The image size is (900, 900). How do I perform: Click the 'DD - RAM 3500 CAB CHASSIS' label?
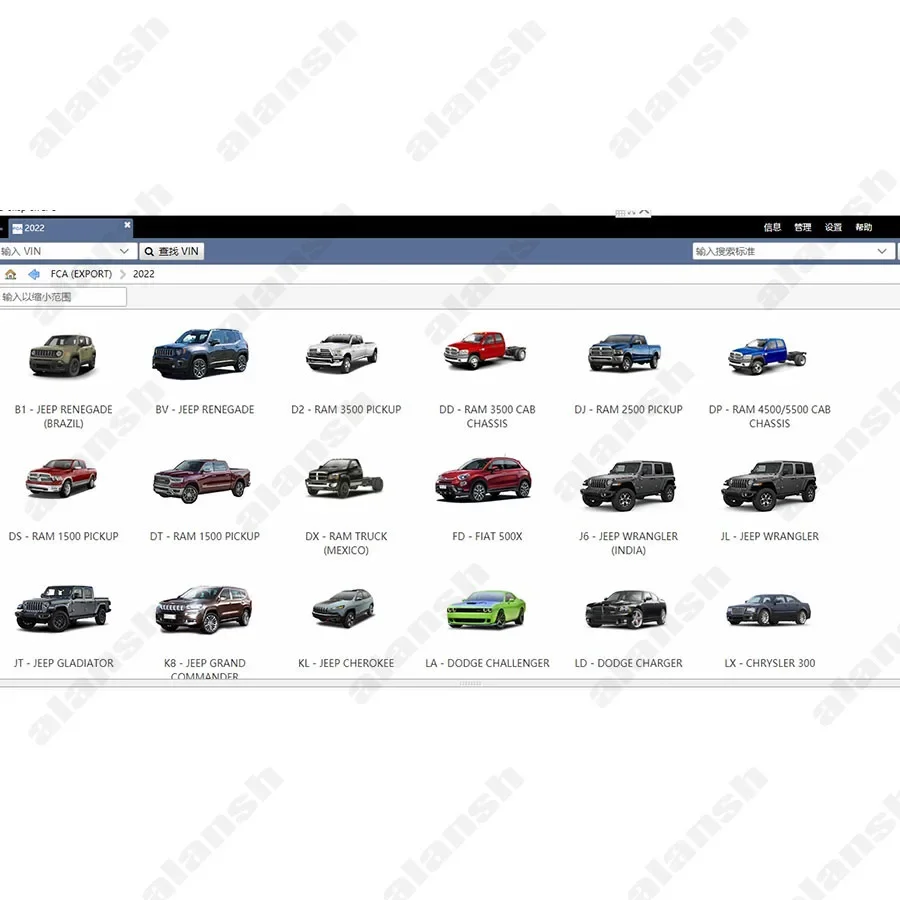click(x=487, y=416)
